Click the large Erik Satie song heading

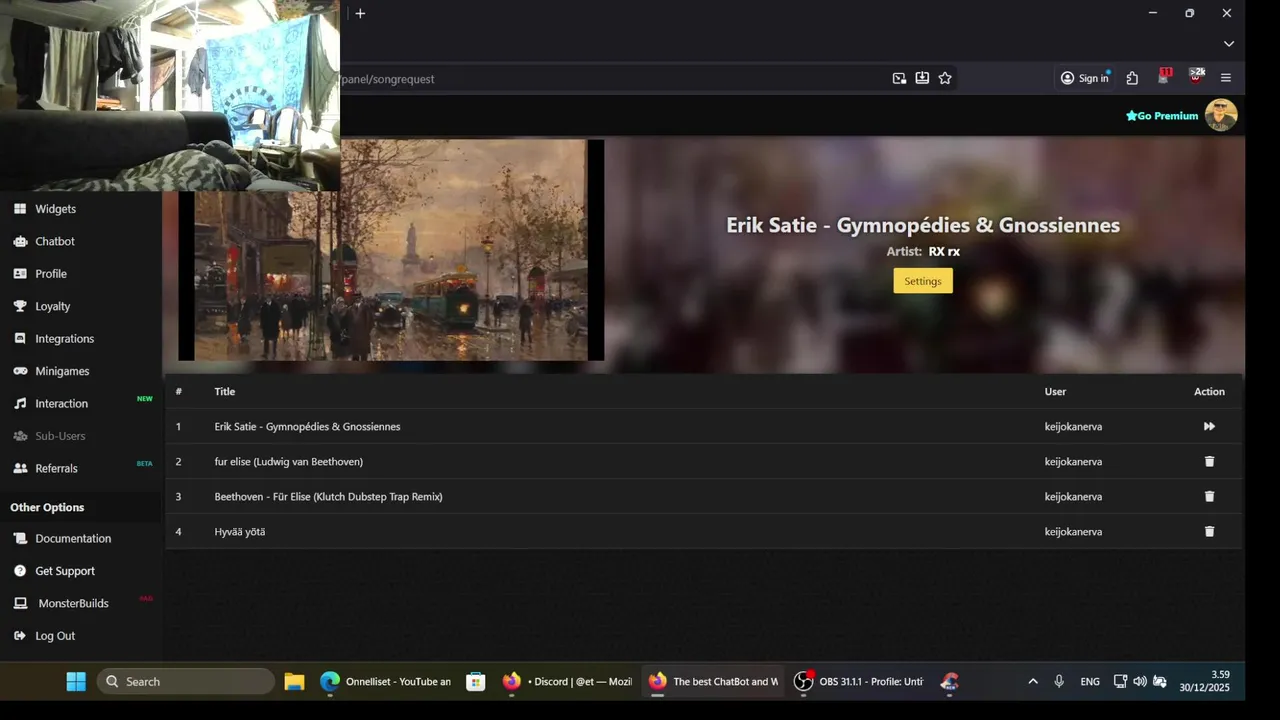click(923, 225)
